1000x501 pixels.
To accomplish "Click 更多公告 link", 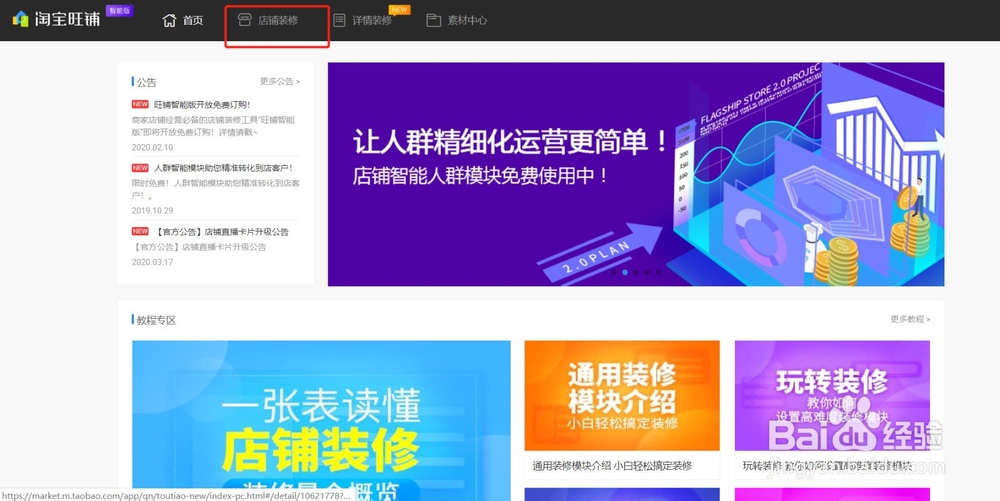I will (x=279, y=82).
